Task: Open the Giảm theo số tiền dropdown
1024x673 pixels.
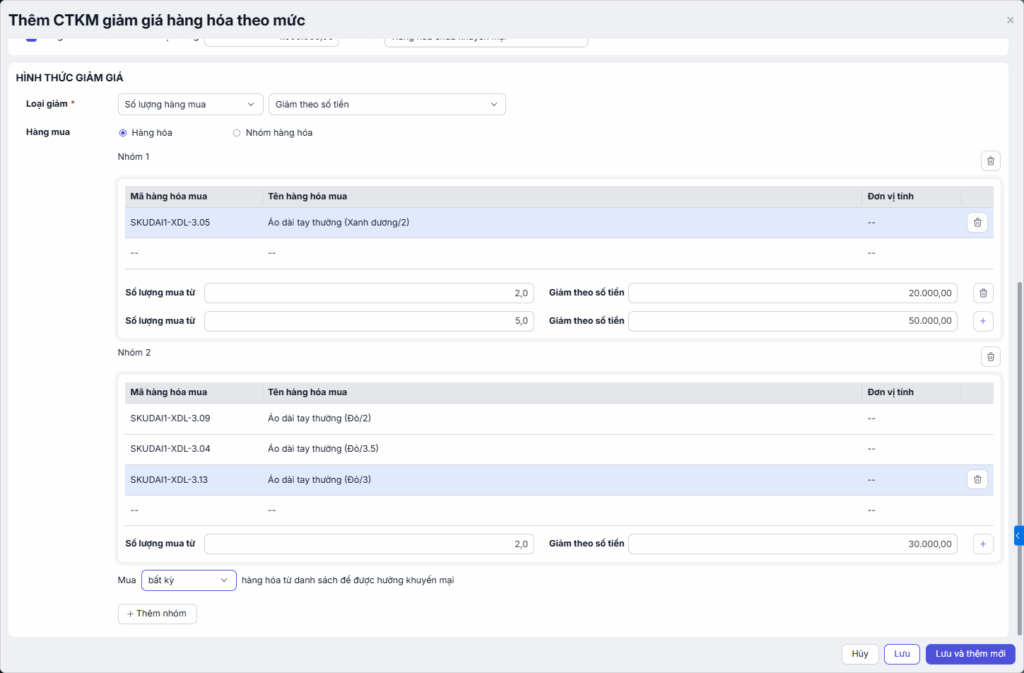Action: pyautogui.click(x=386, y=104)
